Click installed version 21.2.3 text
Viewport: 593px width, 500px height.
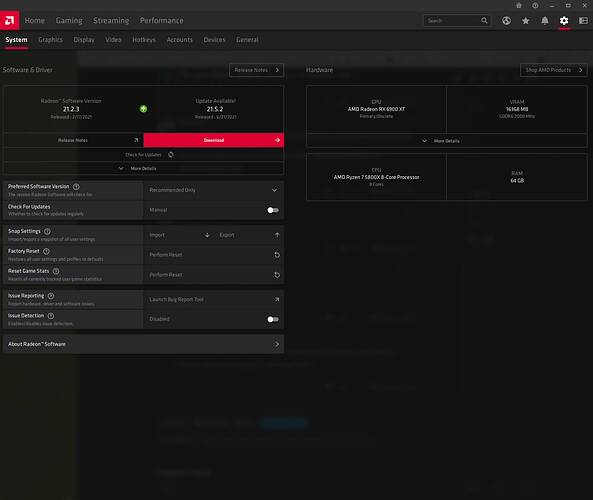(x=71, y=109)
